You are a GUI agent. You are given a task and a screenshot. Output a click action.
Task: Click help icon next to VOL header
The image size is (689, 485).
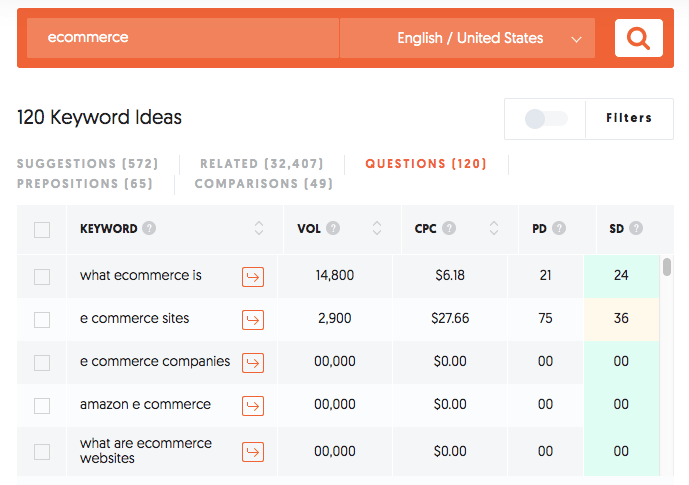333,228
